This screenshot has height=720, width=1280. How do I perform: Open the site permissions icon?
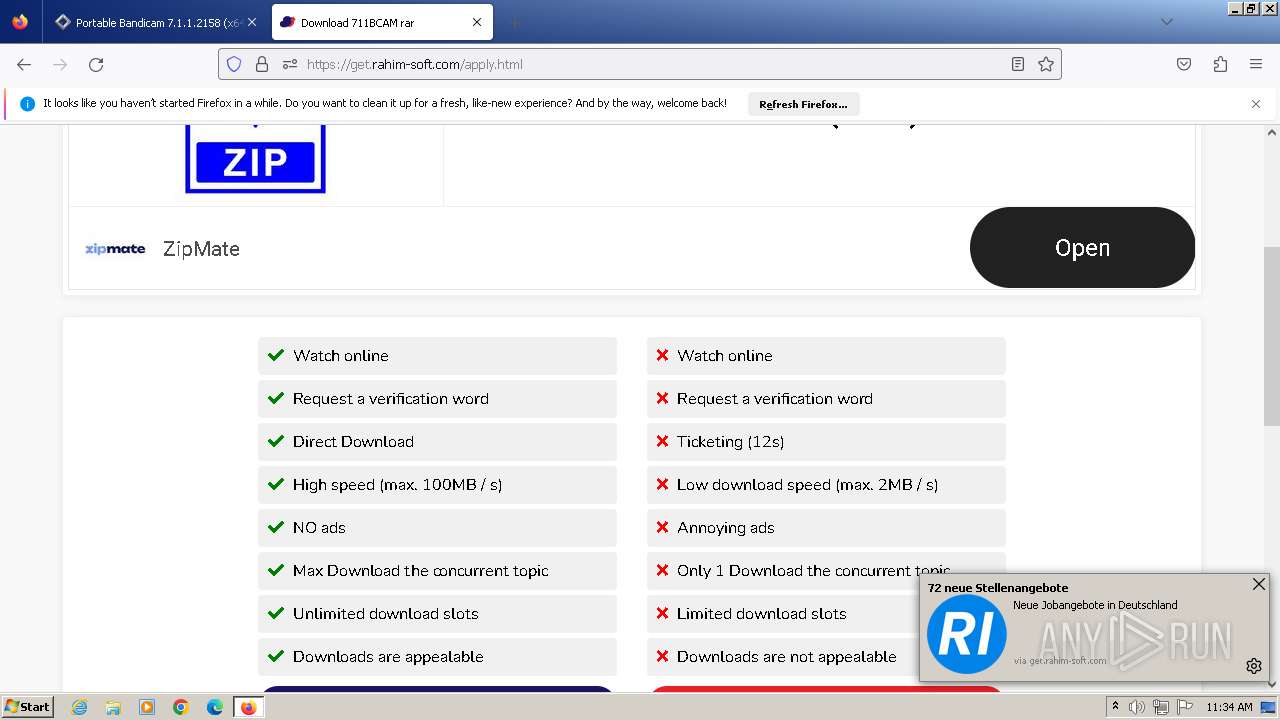tap(290, 64)
